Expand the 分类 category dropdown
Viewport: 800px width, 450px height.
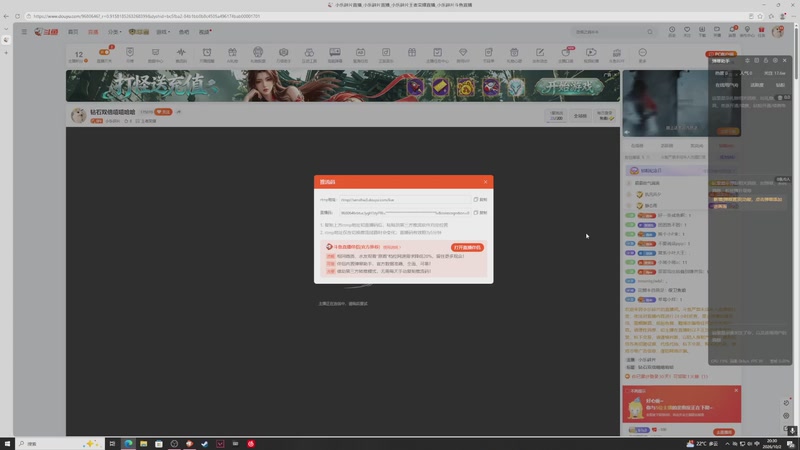[114, 32]
